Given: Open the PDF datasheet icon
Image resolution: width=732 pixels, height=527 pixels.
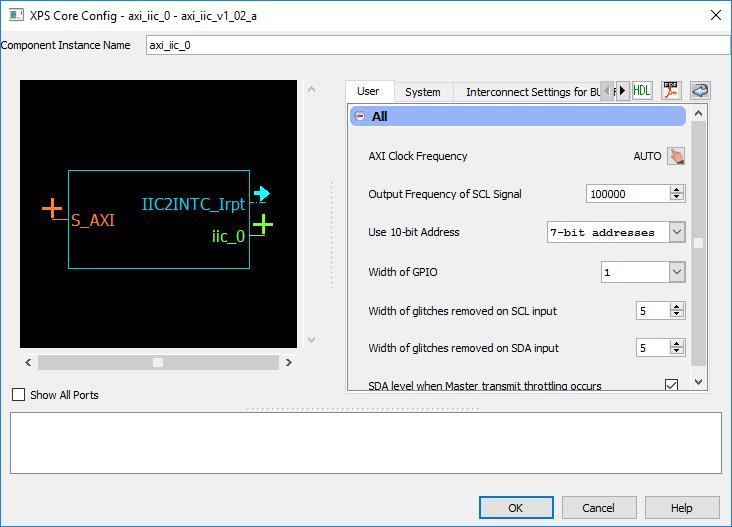Looking at the screenshot, I should coord(671,90).
